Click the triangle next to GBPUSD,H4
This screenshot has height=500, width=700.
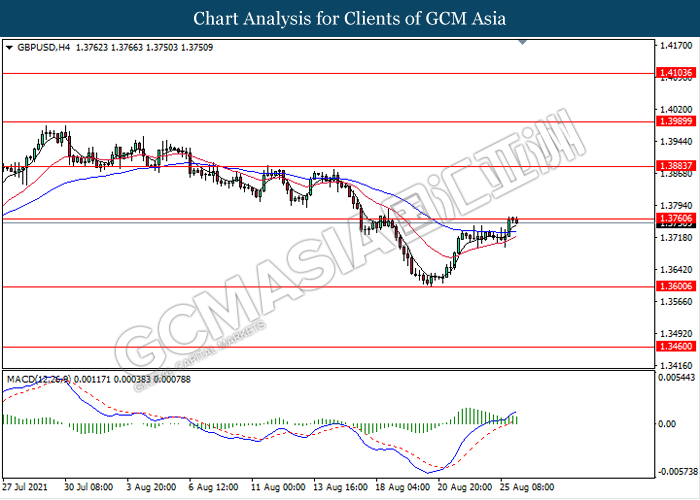point(9,48)
